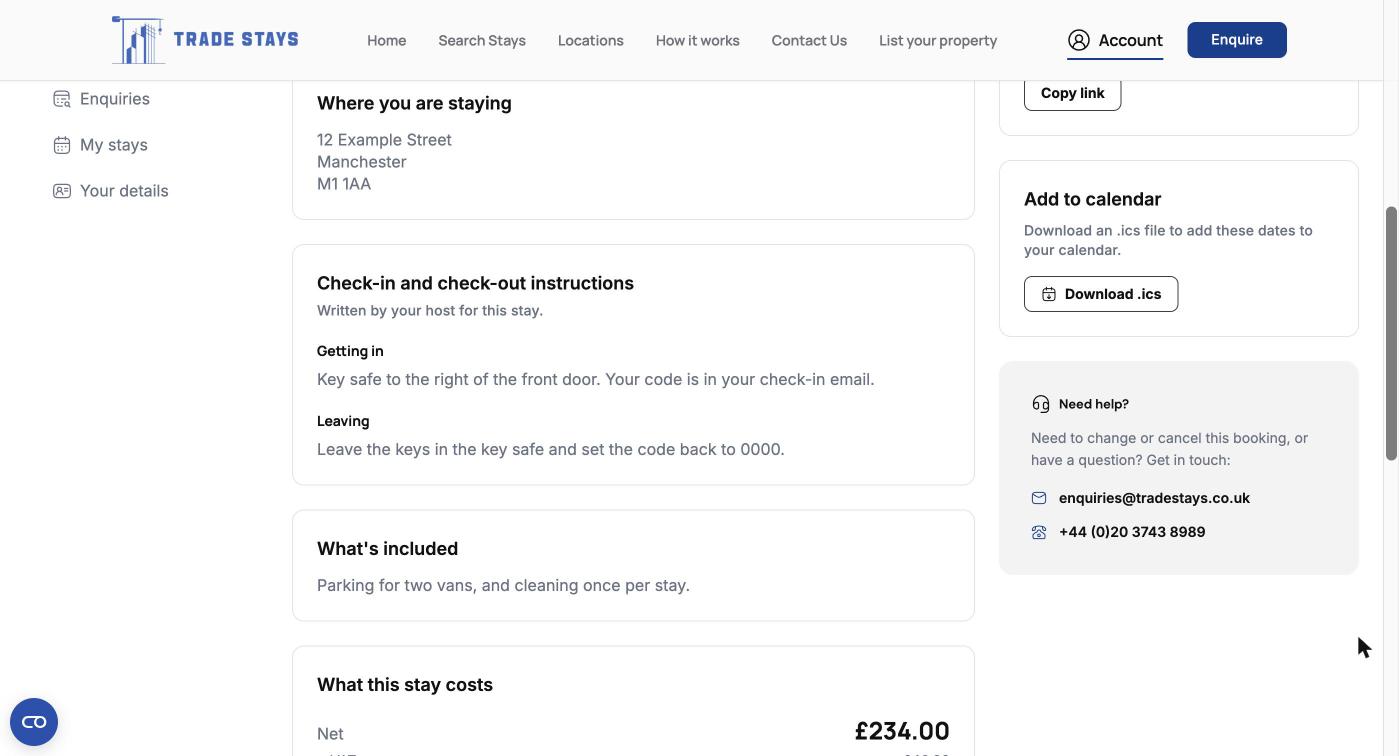This screenshot has height=756, width=1399.
Task: Click the page's vertical scrollbar thumb
Action: pos(1391,334)
